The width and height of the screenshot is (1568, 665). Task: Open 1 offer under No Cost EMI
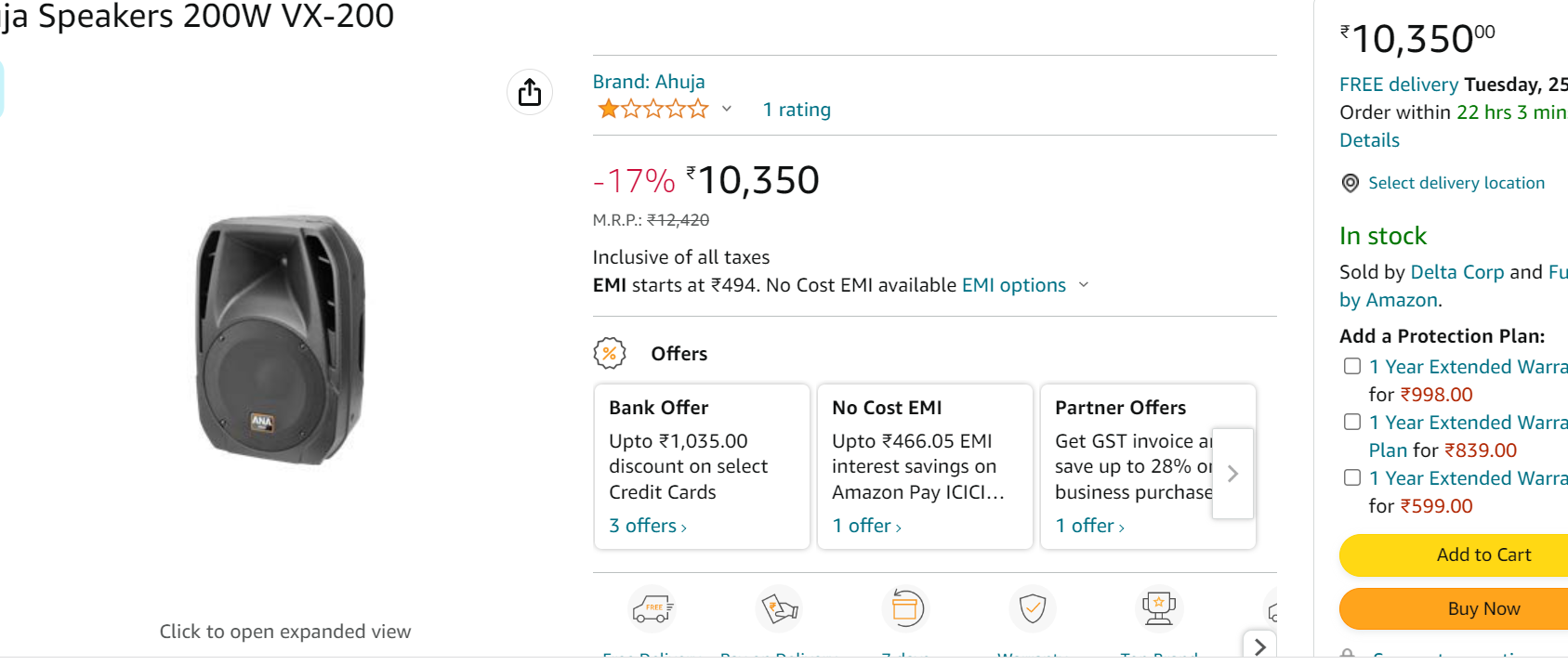866,526
